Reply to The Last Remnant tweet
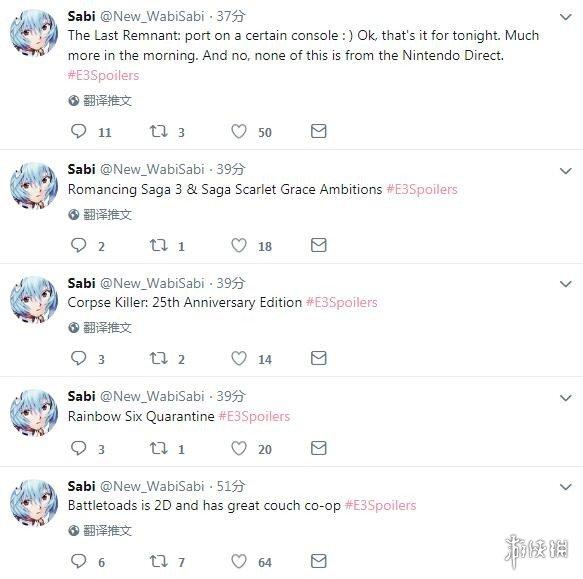Viewport: 583px width, 579px height. [78, 131]
